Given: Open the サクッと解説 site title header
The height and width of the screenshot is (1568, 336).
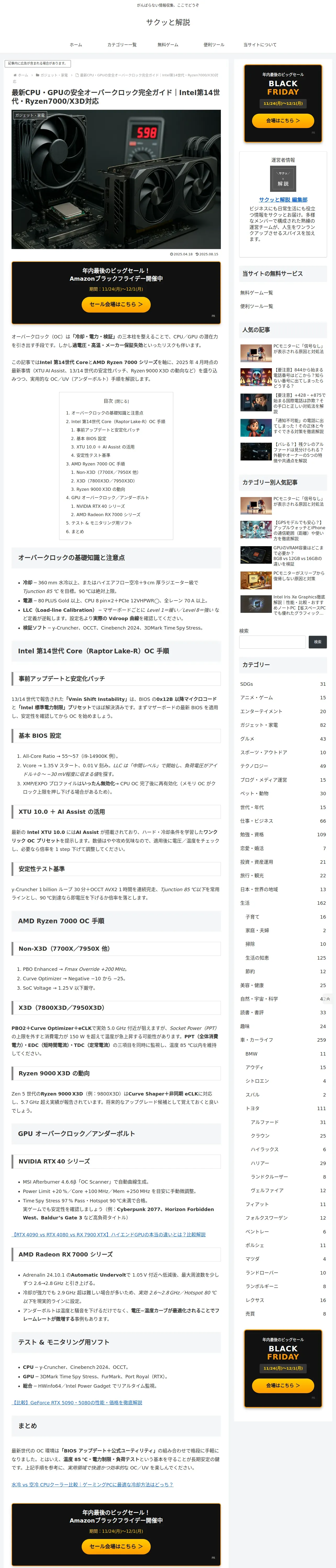Looking at the screenshot, I should [168, 22].
